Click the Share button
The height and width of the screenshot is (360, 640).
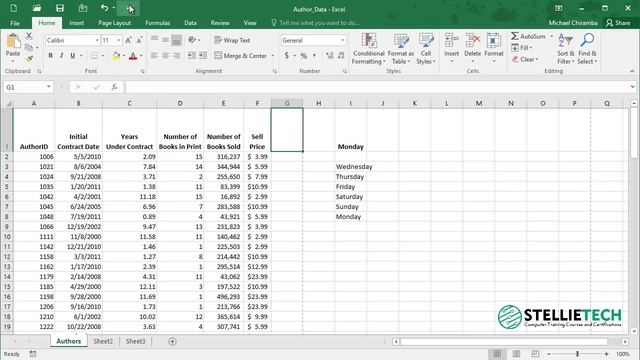(x=618, y=23)
